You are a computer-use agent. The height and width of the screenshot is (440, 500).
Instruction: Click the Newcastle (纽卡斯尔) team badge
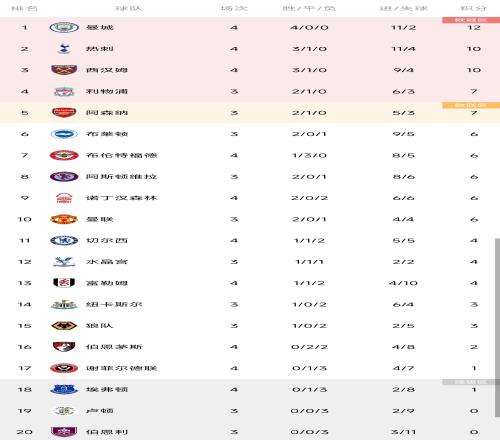(64, 304)
